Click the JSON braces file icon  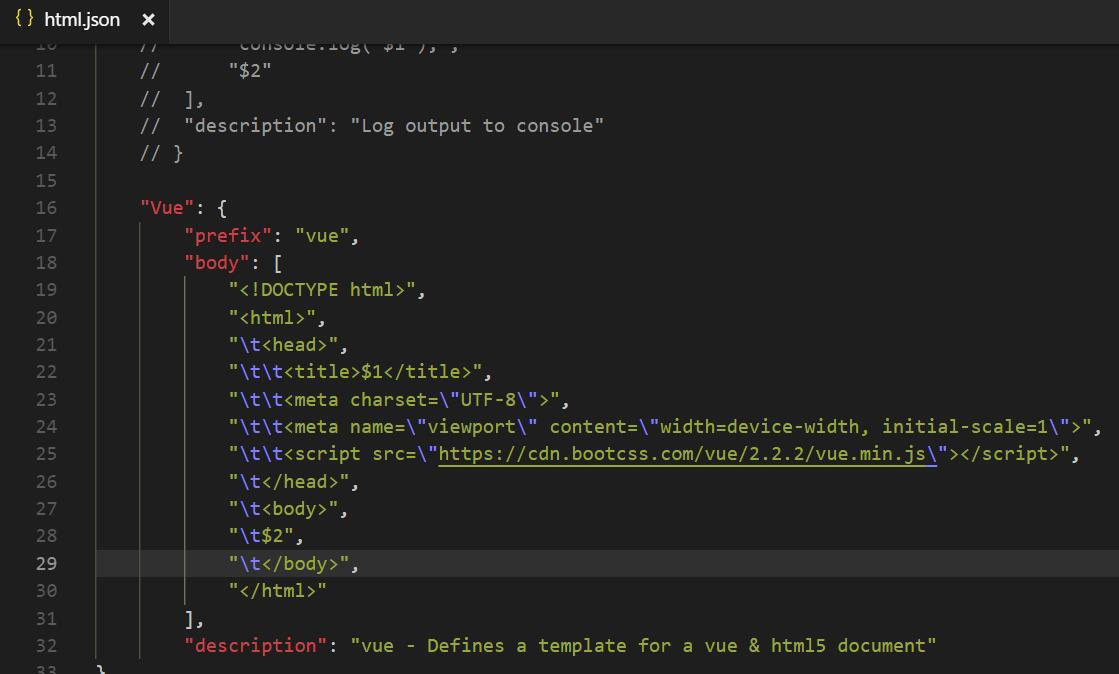click(x=24, y=19)
